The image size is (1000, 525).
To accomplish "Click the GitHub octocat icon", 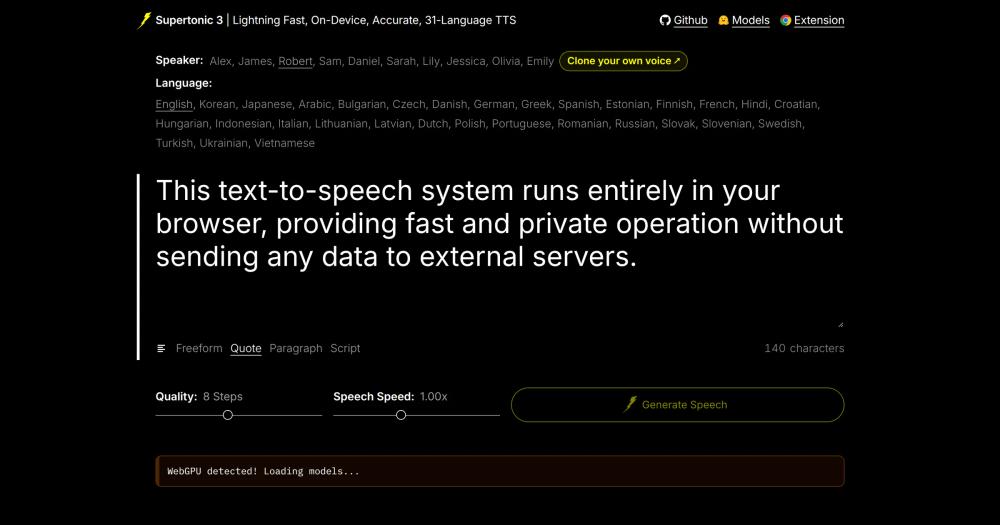I will pyautogui.click(x=665, y=20).
